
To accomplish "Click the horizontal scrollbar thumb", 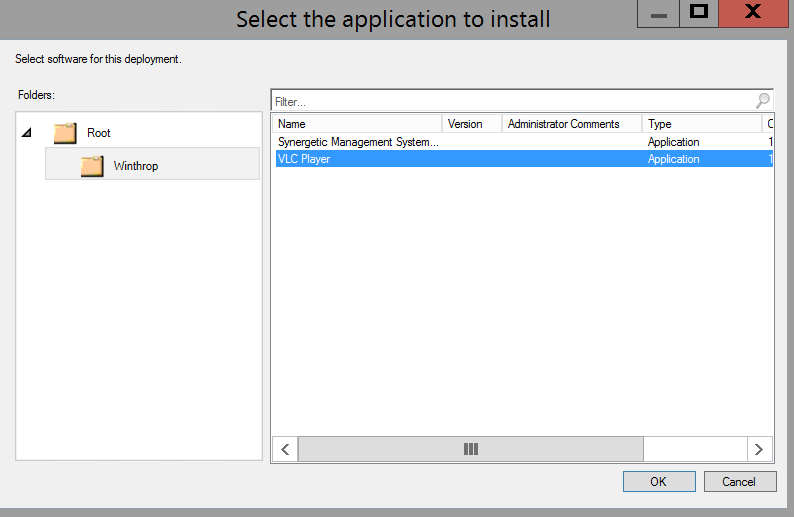I will point(471,449).
